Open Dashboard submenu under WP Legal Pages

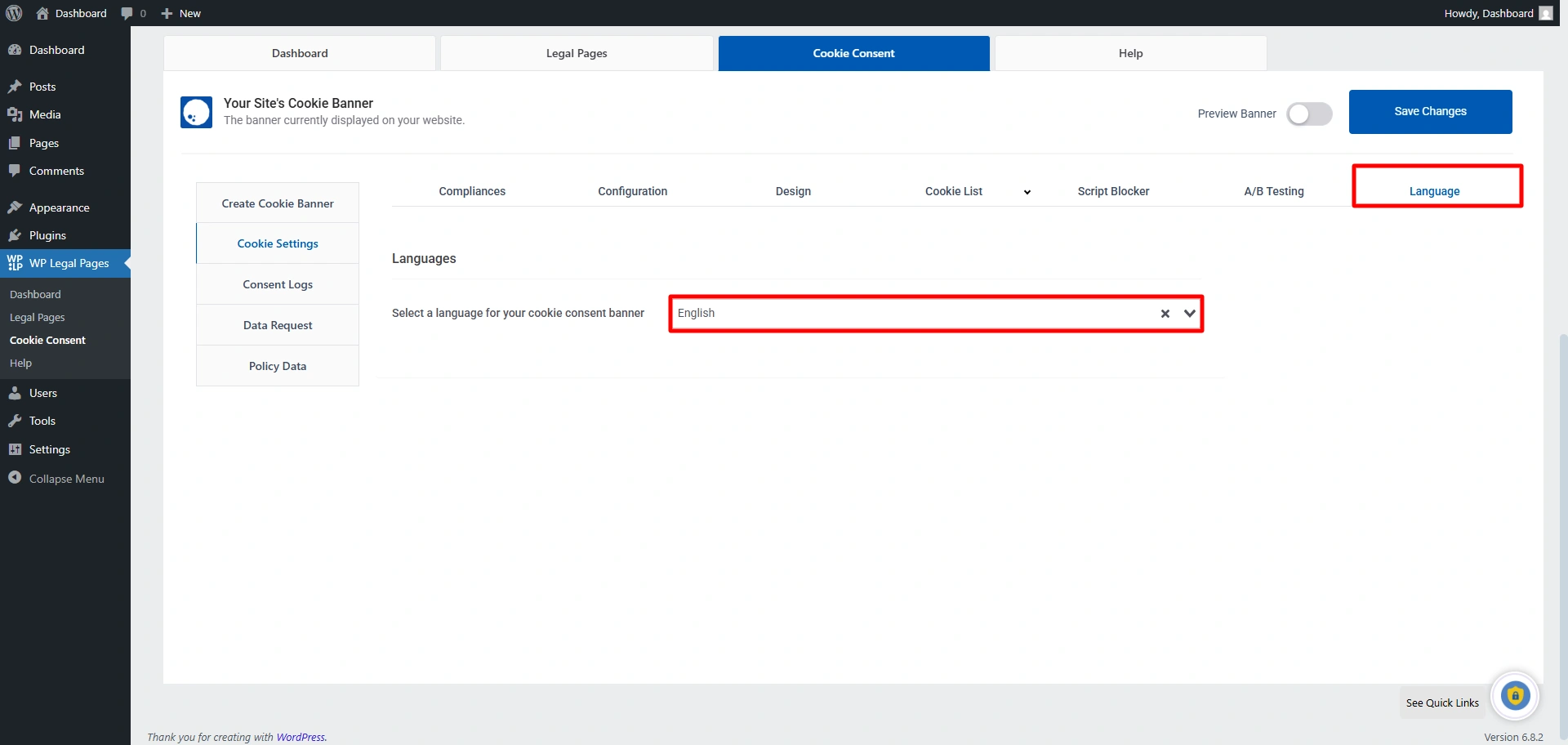[x=35, y=294]
